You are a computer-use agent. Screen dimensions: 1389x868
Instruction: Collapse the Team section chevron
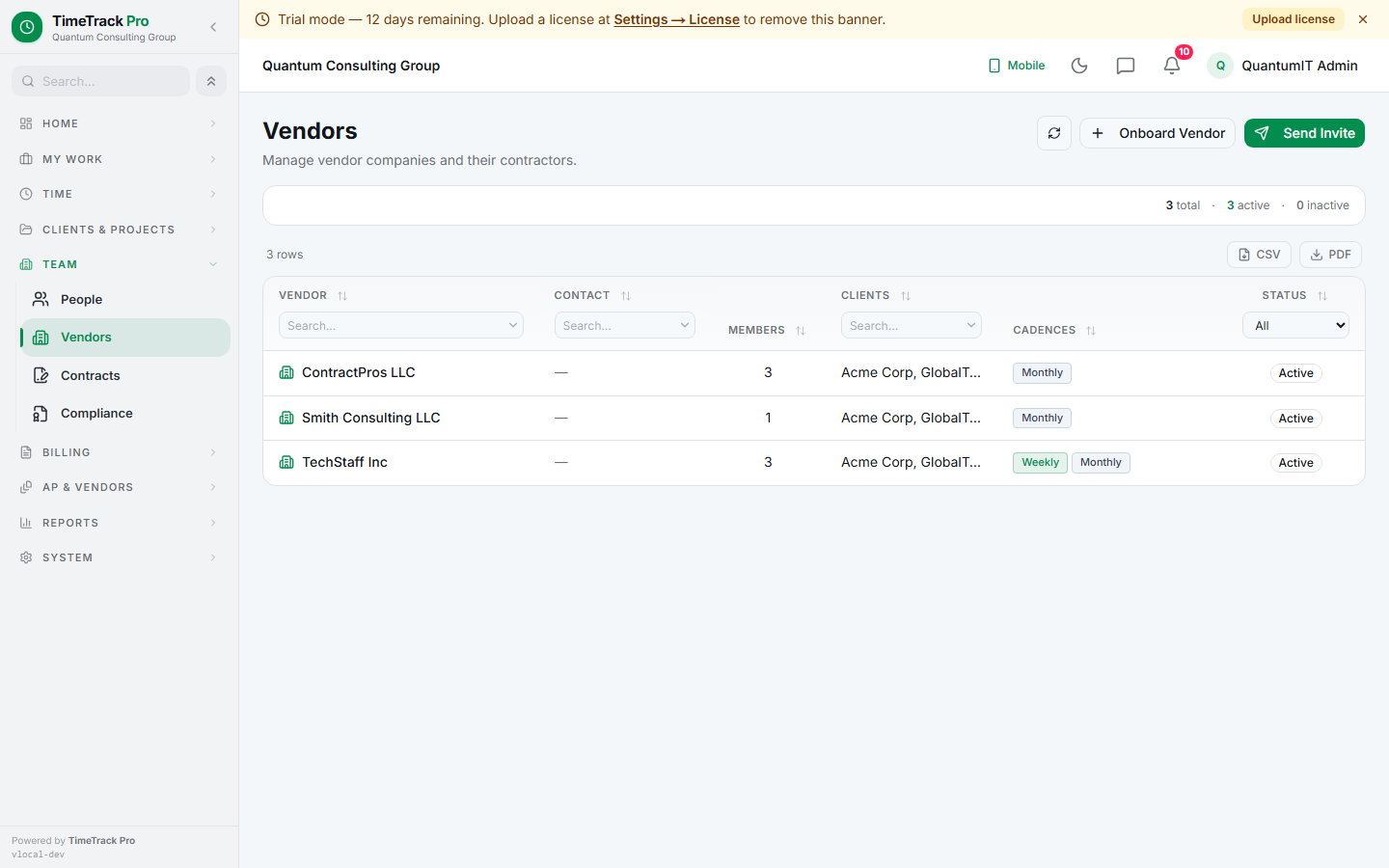point(213,264)
